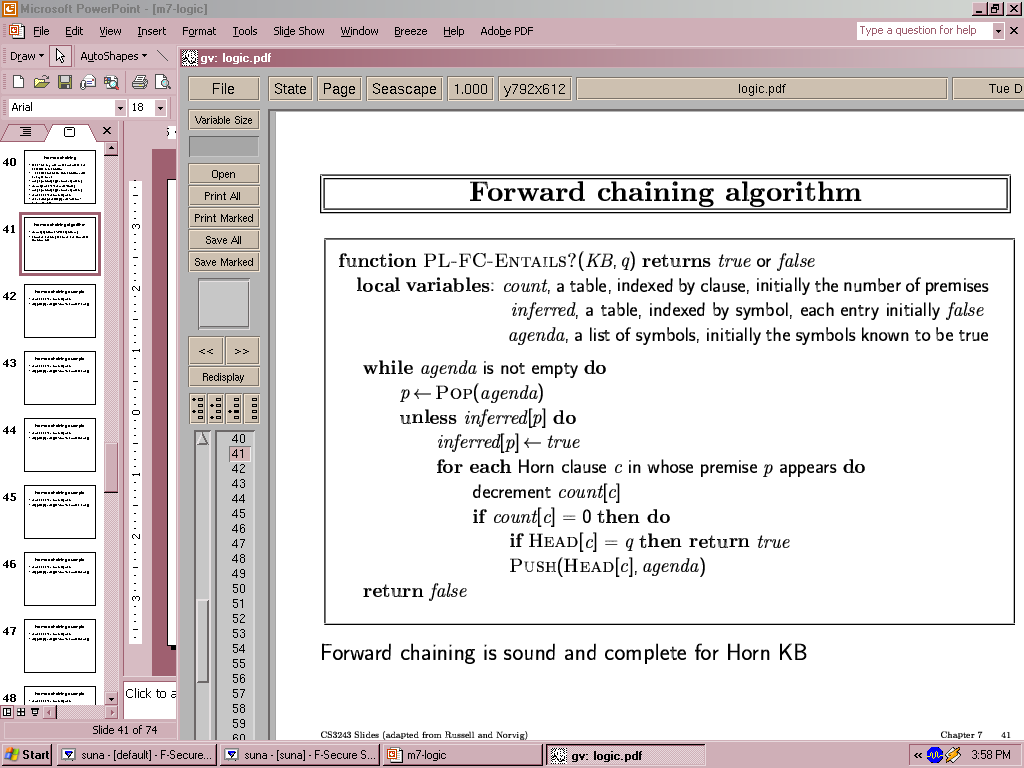
Task: Select the arrow pointer Select Objects tool
Action: (60, 56)
